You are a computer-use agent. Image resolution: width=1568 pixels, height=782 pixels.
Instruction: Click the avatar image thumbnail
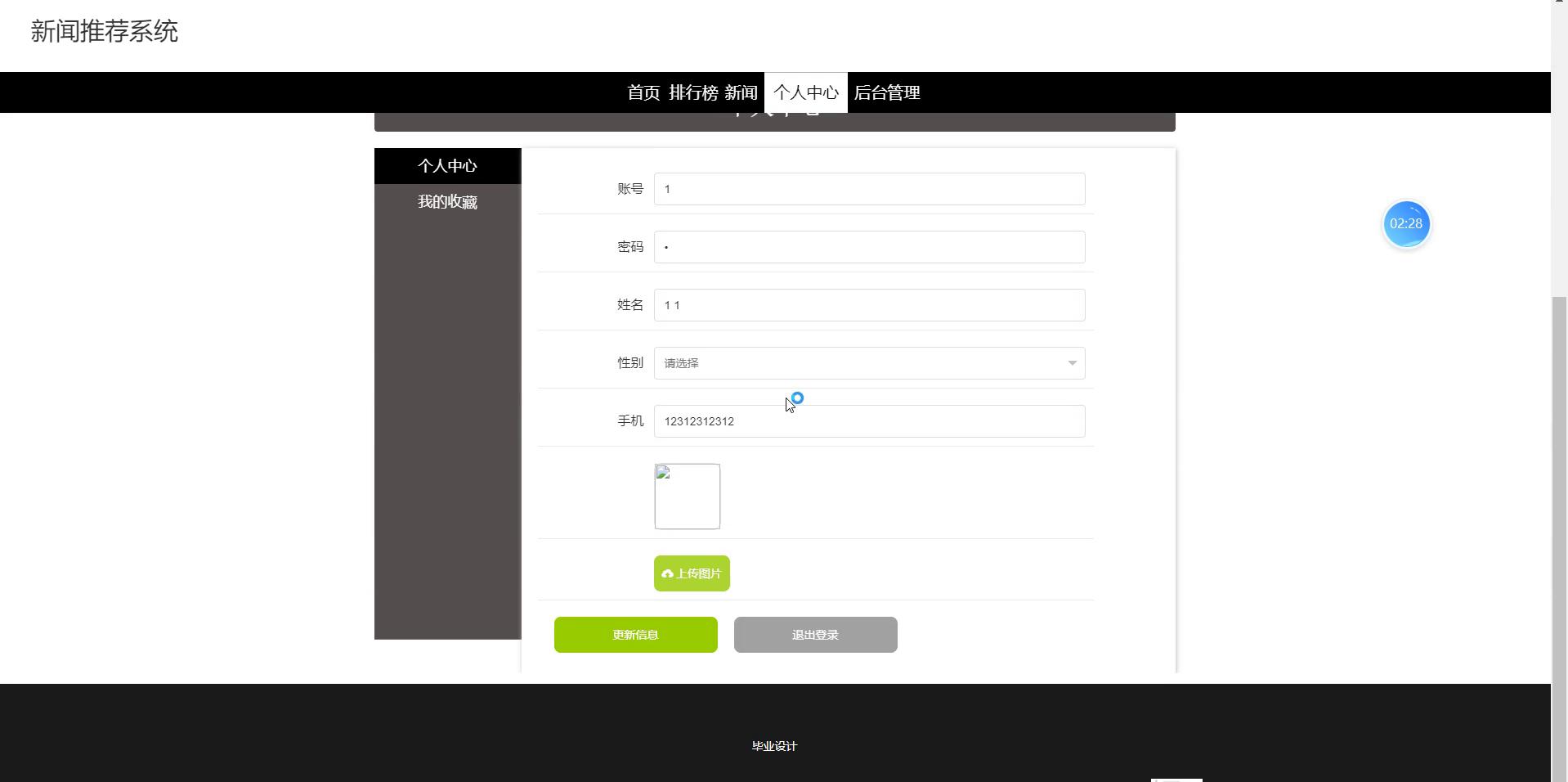[687, 497]
